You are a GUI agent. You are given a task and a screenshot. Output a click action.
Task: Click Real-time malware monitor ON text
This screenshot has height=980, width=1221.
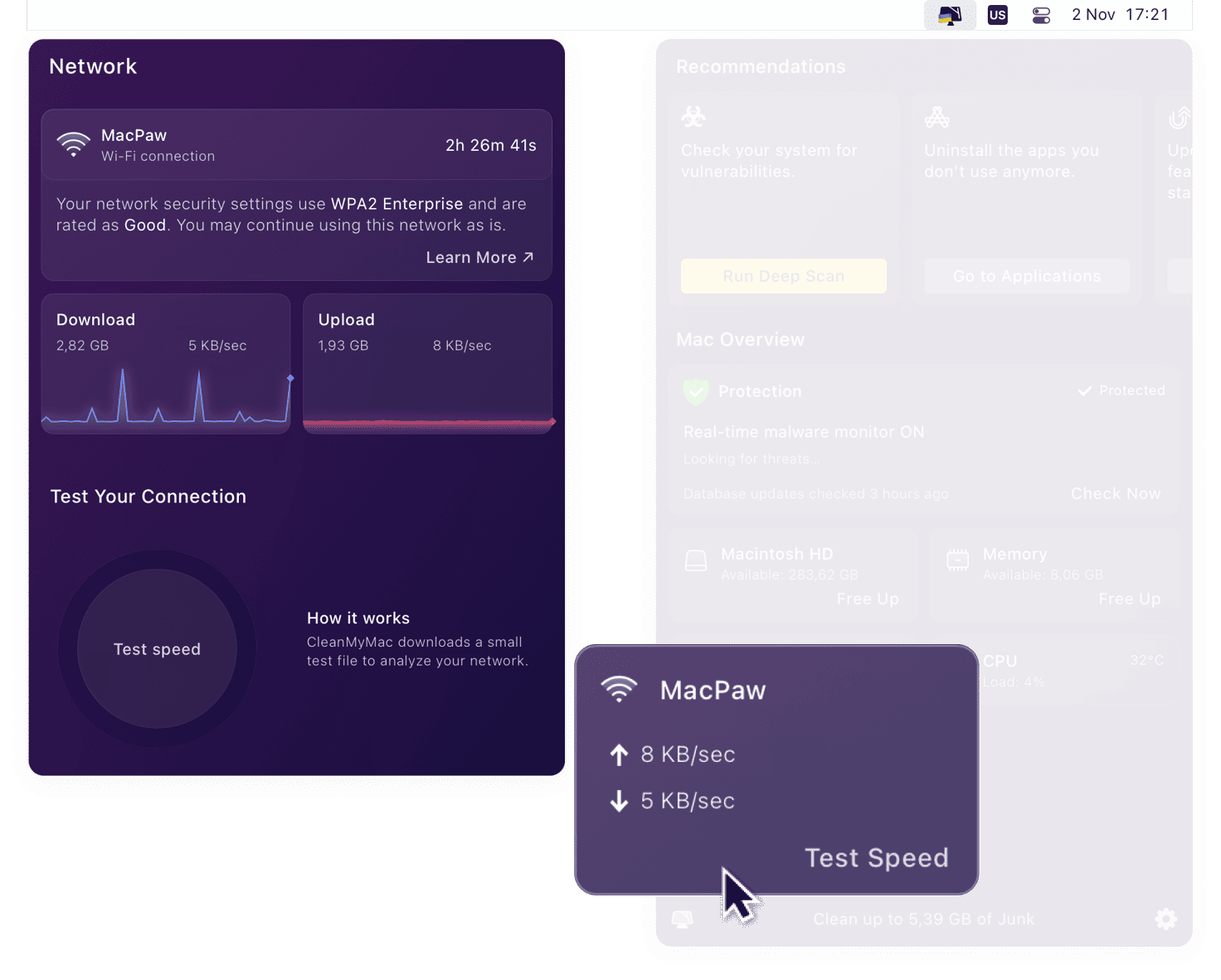click(804, 432)
